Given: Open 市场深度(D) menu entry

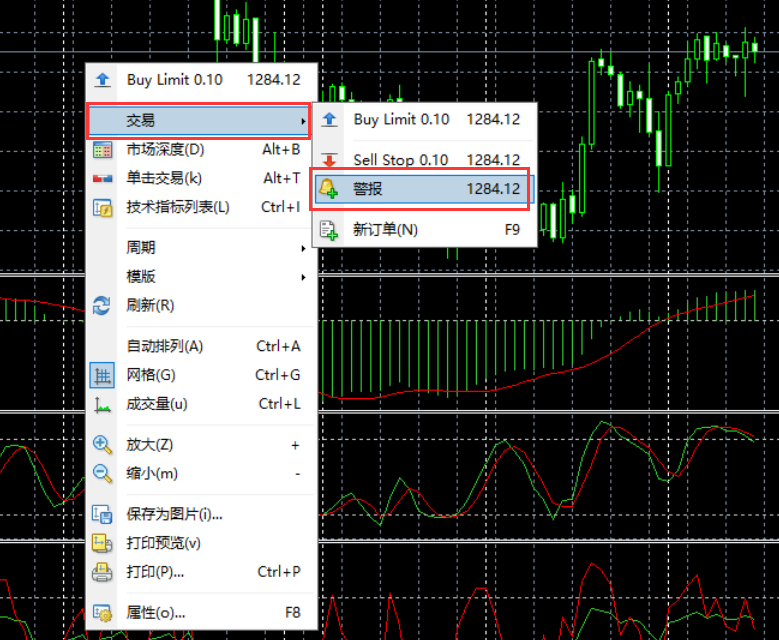Looking at the screenshot, I should coord(201,150).
